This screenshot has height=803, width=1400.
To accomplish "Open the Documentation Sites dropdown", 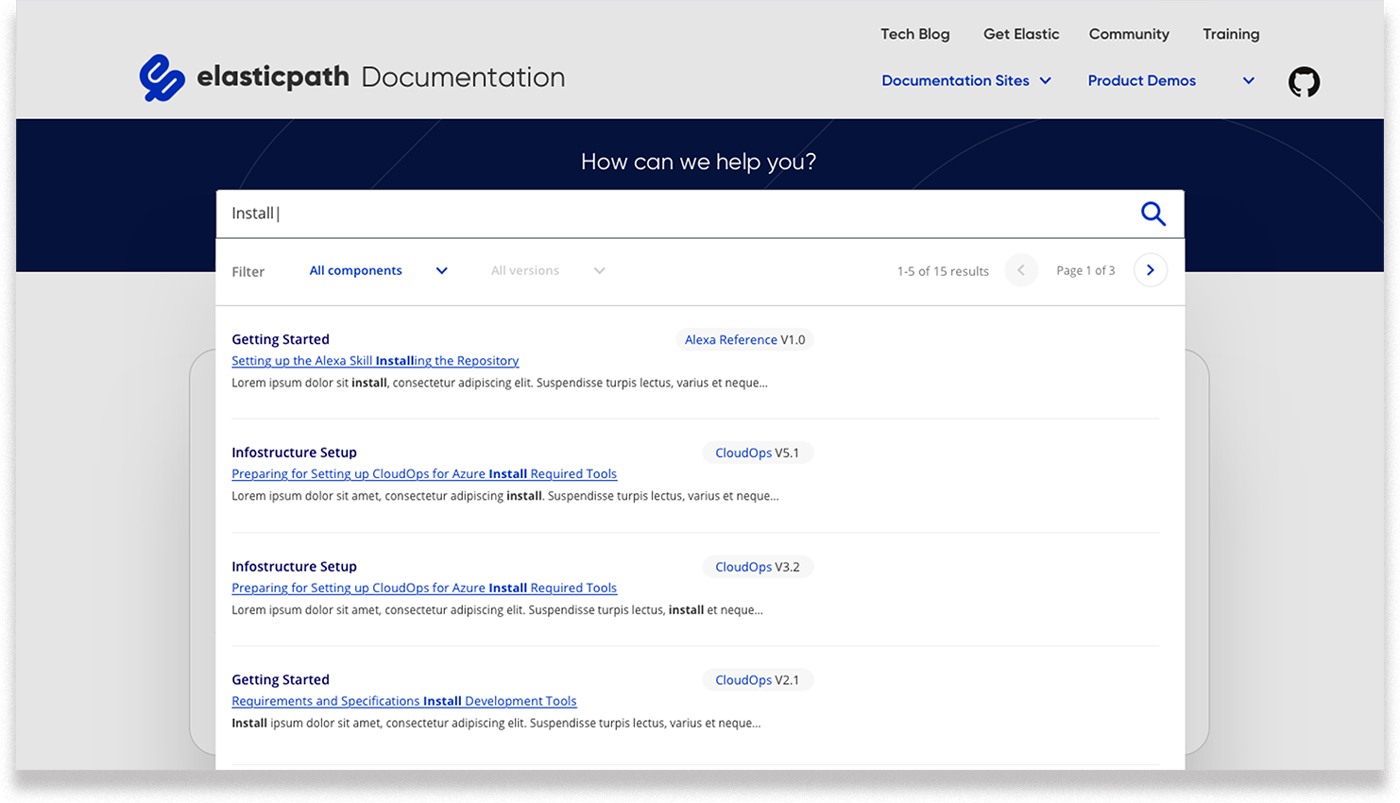I will coord(965,80).
